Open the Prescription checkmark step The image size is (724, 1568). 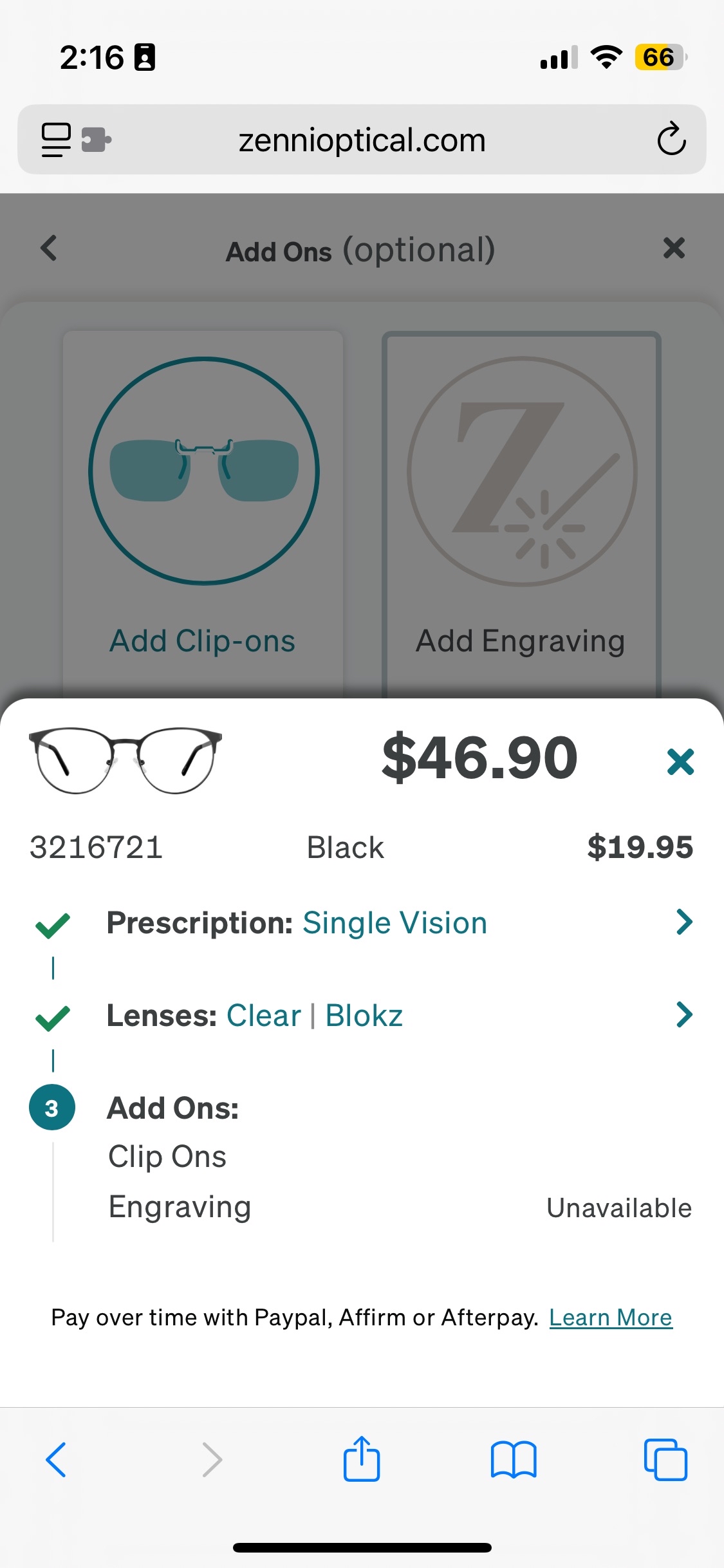[x=53, y=925]
